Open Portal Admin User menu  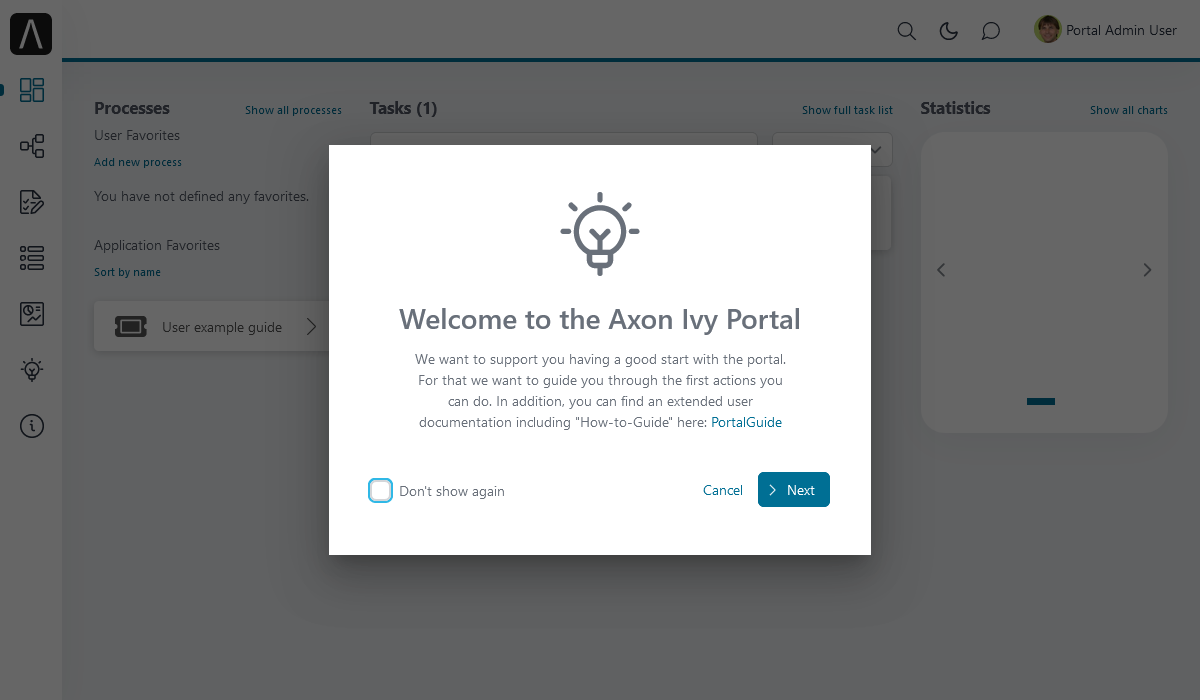(1106, 30)
